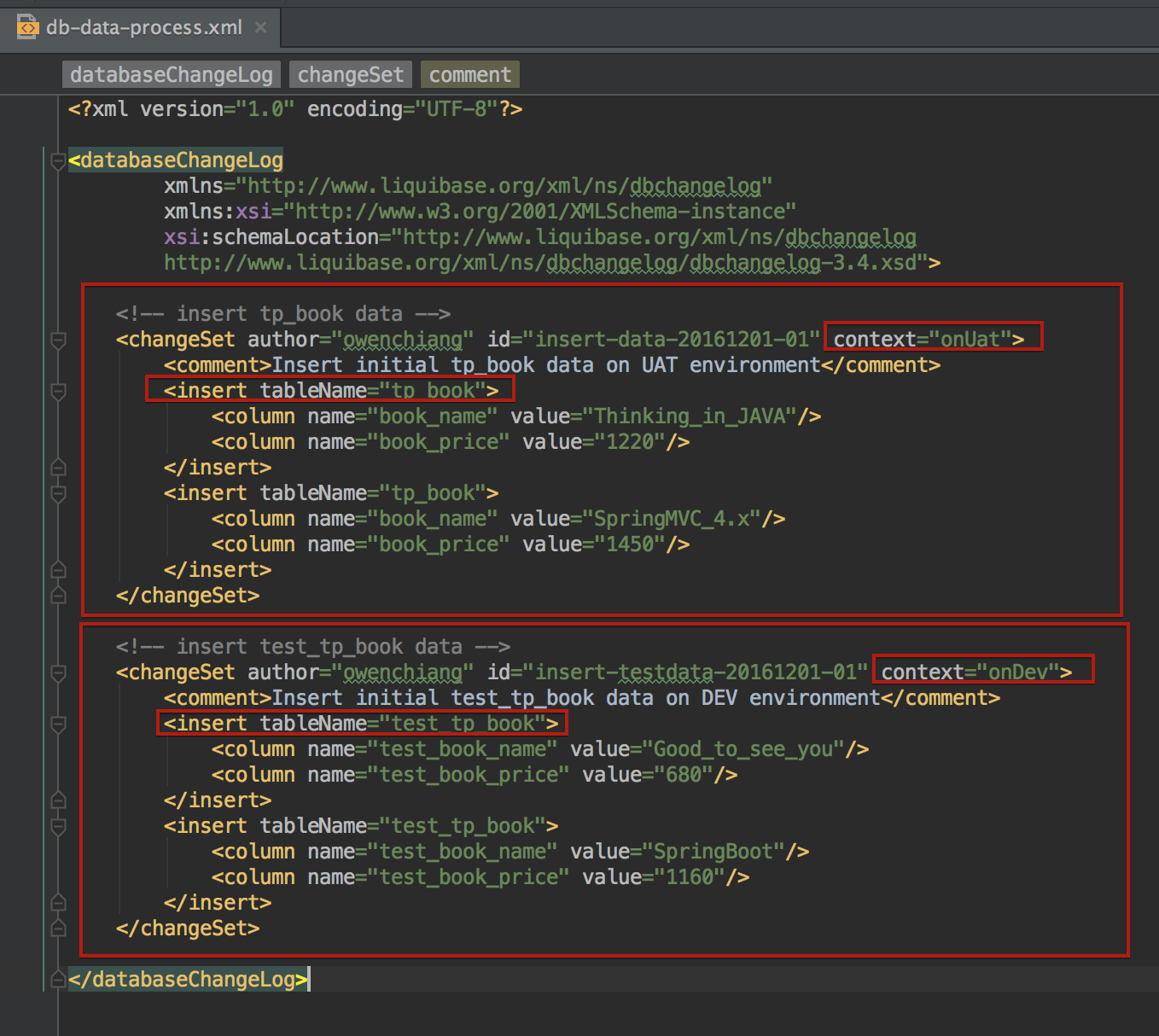Collapse the Thinking_in_JAVA insert block
This screenshot has width=1159, height=1036.
[58, 392]
